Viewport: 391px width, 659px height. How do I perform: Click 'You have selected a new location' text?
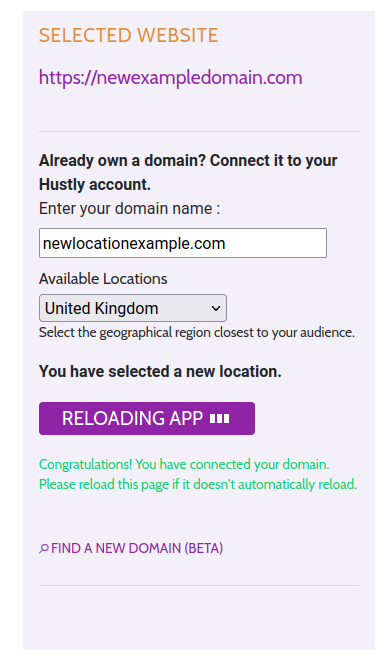coord(160,372)
